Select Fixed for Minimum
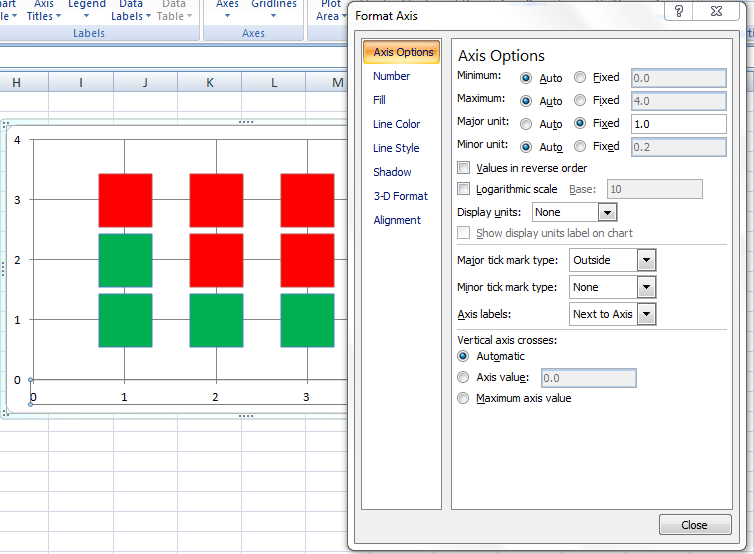 point(580,77)
